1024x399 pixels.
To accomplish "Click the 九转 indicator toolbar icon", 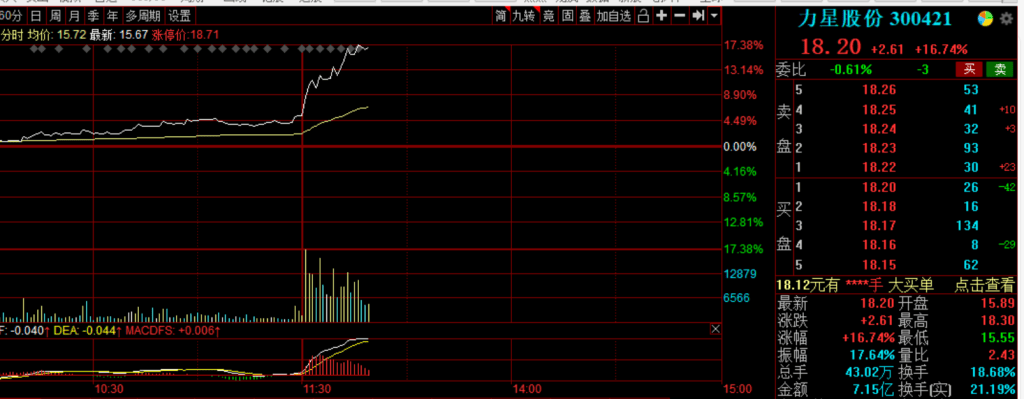I will coord(524,16).
